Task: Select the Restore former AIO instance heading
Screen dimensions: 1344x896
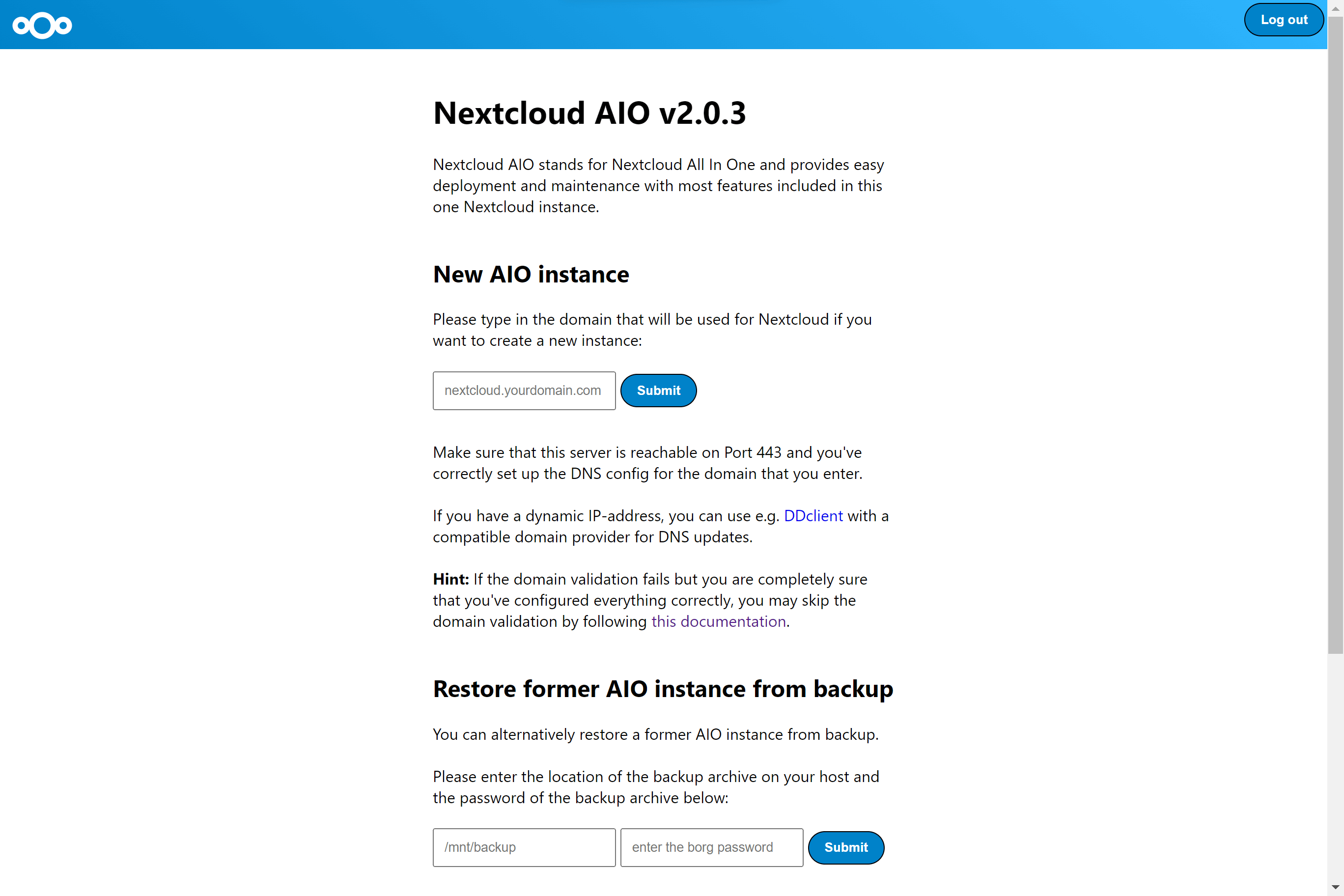Action: pos(663,687)
